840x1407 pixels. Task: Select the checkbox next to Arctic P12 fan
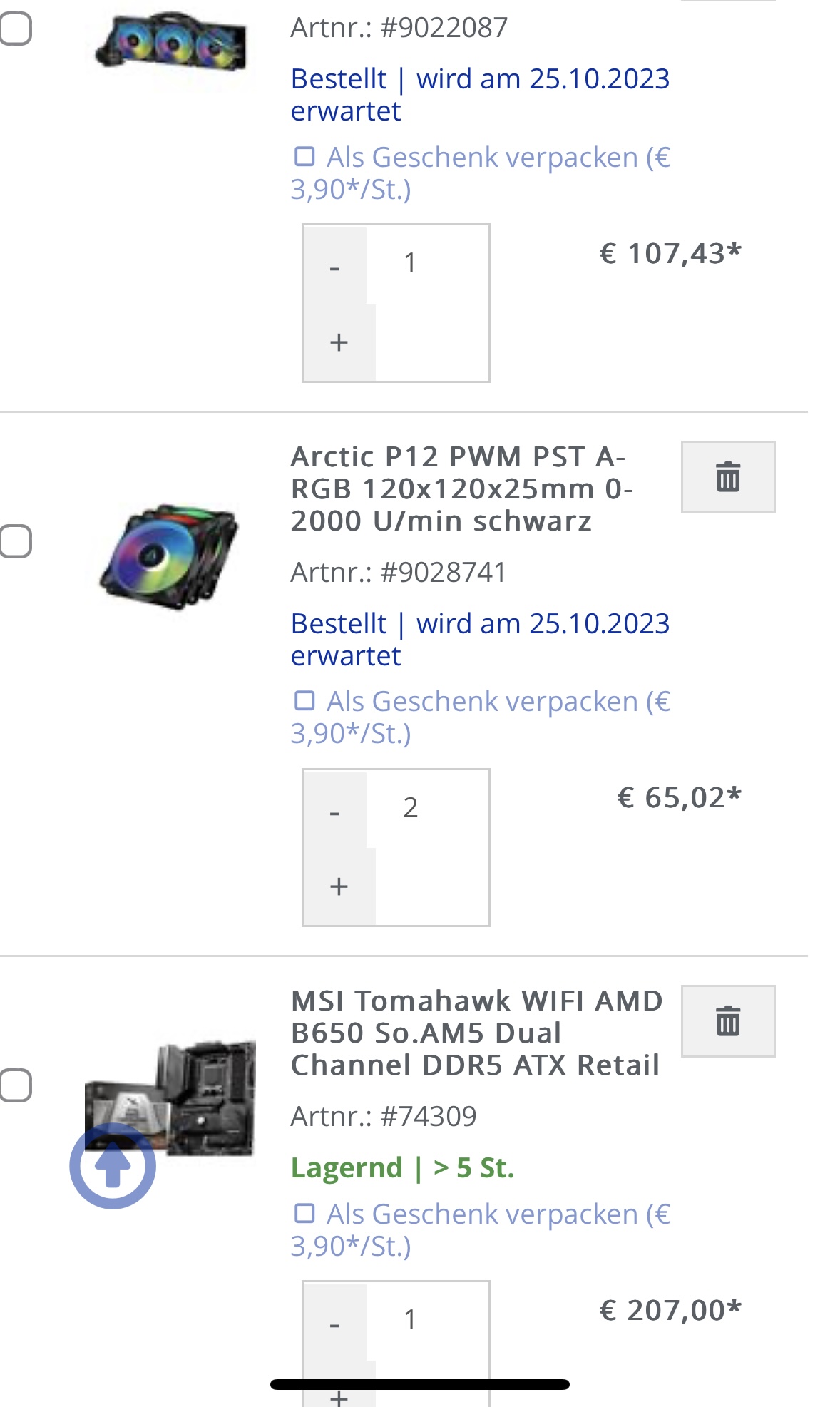coord(16,541)
